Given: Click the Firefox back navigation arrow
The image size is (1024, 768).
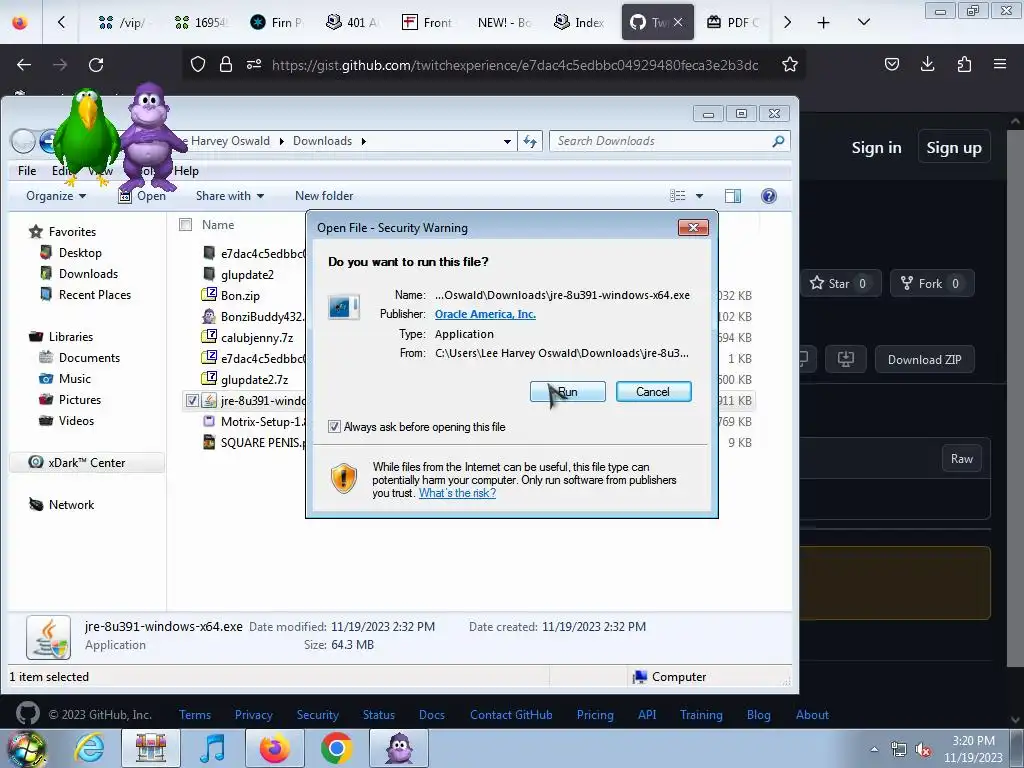Looking at the screenshot, I should (24, 65).
